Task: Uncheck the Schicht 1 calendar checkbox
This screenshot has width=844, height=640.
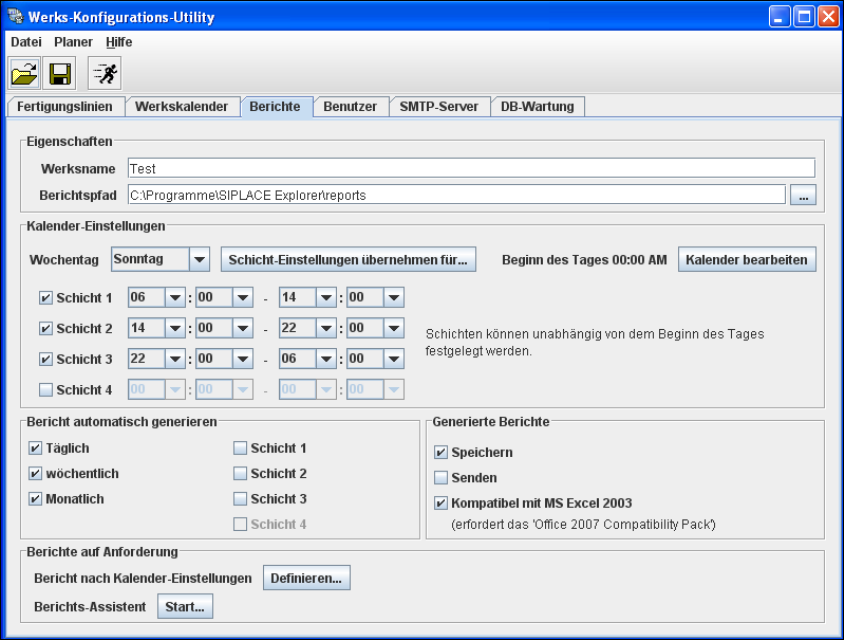Action: coord(45,298)
